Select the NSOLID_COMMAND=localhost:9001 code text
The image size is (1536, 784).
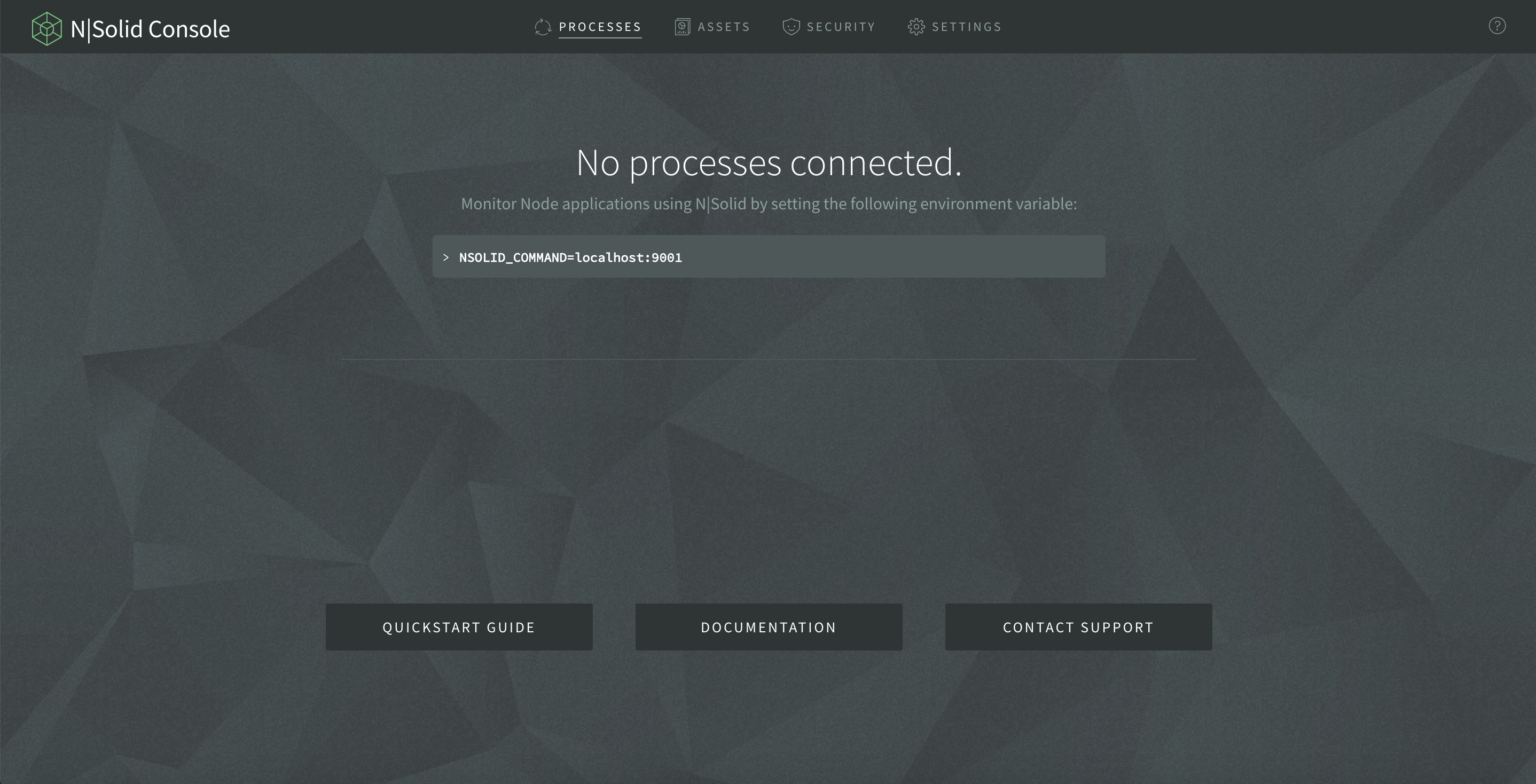(x=570, y=257)
